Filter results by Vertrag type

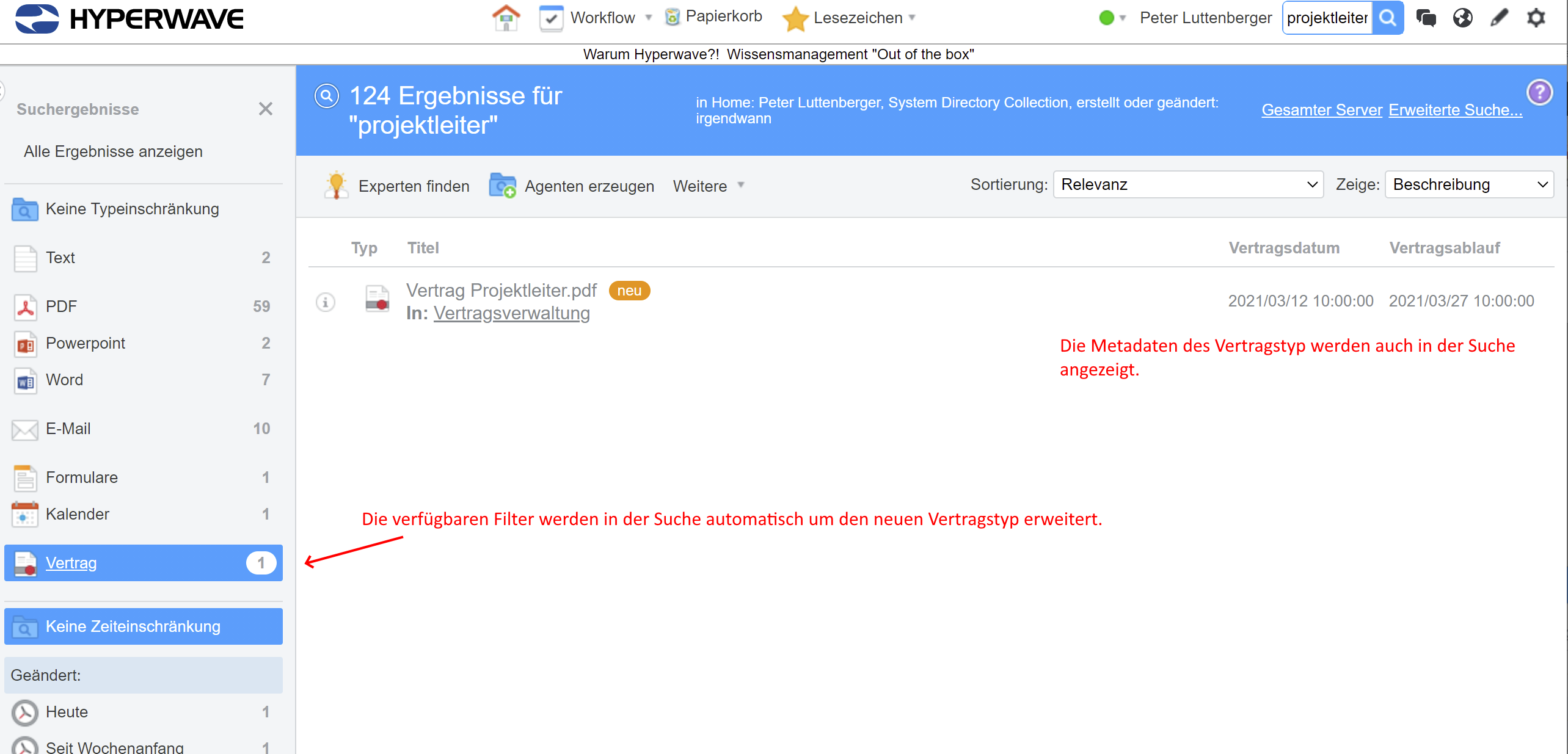(x=144, y=563)
